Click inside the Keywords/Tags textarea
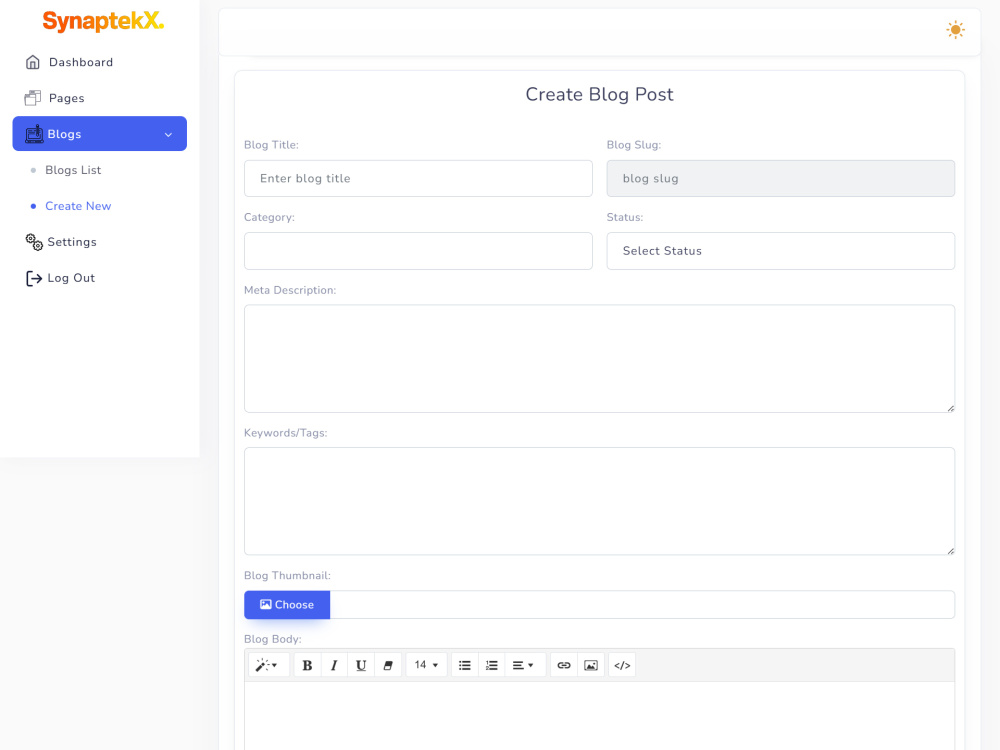Screen dimensions: 1000x750 599,501
